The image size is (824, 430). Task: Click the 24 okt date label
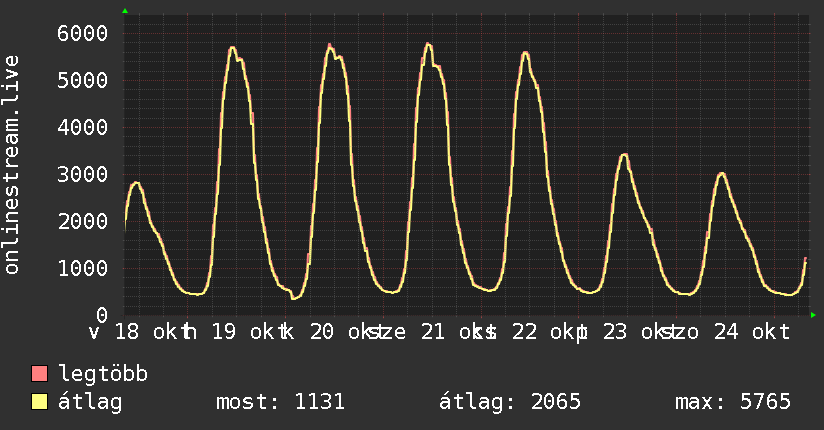752,332
